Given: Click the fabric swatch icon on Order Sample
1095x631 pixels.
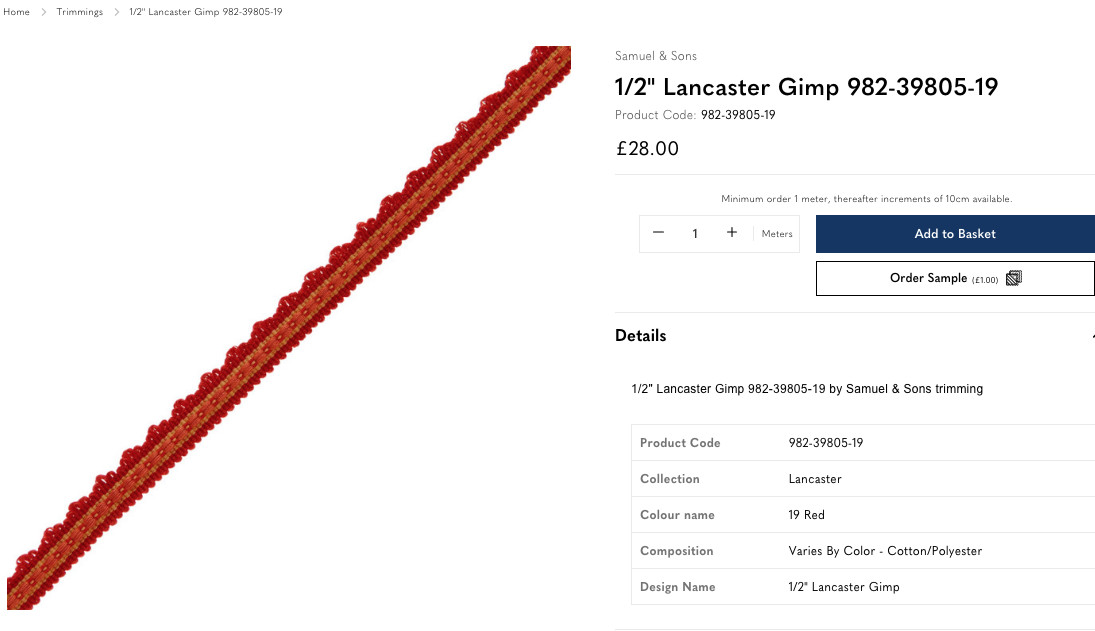Looking at the screenshot, I should point(1014,278).
